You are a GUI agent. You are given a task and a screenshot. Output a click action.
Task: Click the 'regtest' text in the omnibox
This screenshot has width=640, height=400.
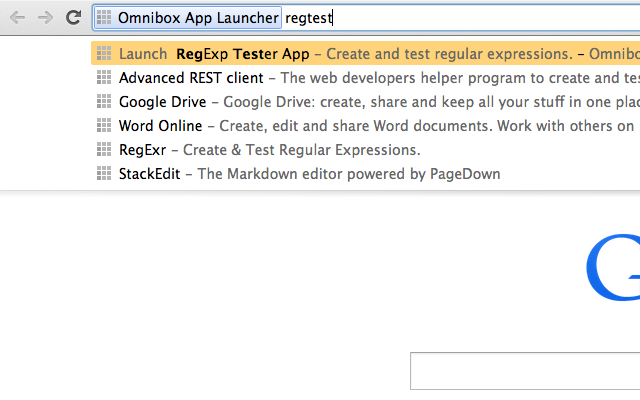[x=308, y=18]
